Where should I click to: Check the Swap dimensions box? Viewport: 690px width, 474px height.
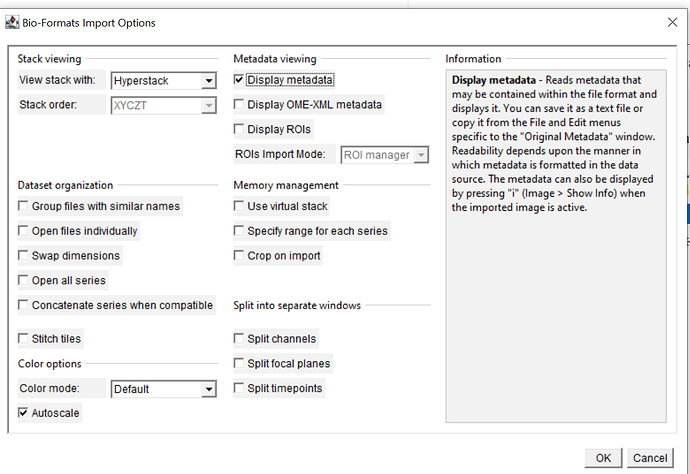click(24, 256)
